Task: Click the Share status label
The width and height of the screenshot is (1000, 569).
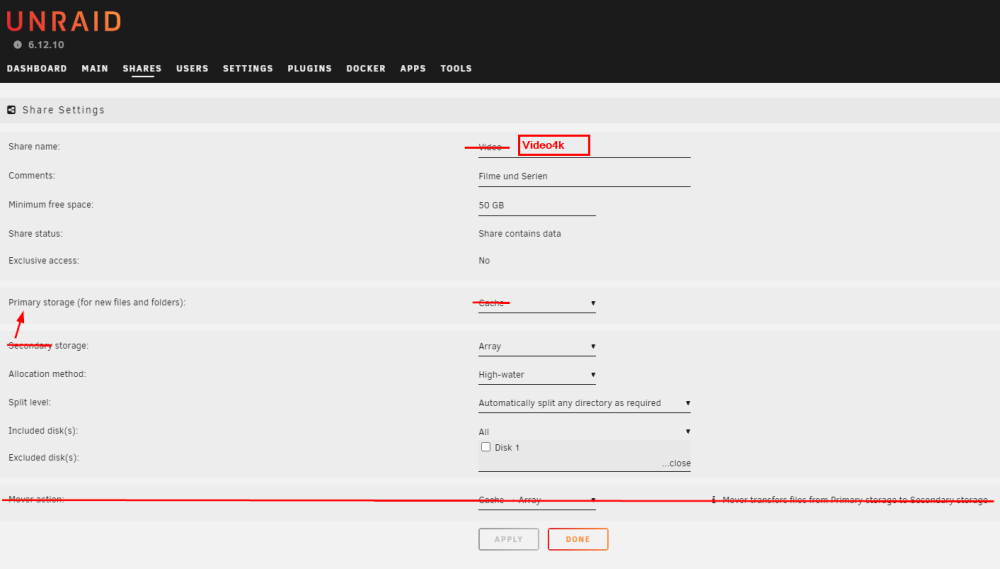Action: tap(36, 233)
